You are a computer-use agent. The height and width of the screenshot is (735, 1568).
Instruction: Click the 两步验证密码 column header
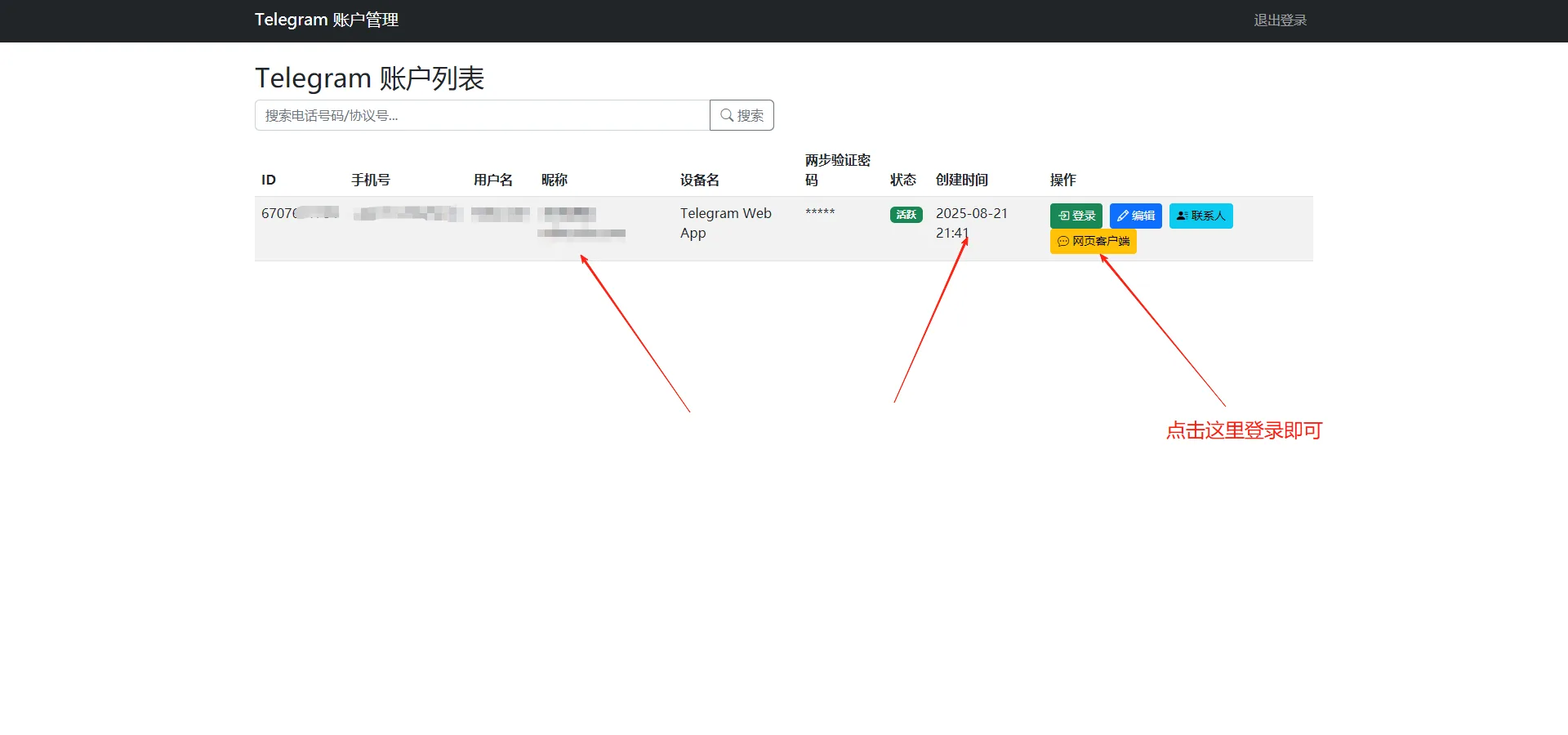tap(837, 170)
